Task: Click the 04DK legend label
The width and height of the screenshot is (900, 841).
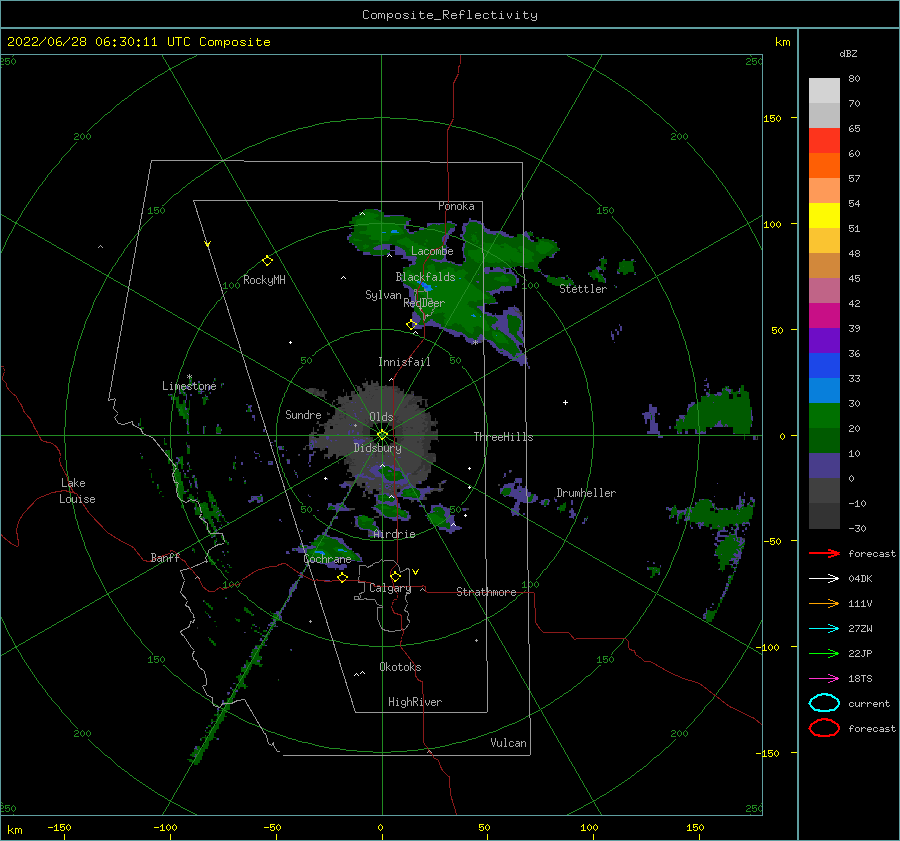Action: [860, 578]
